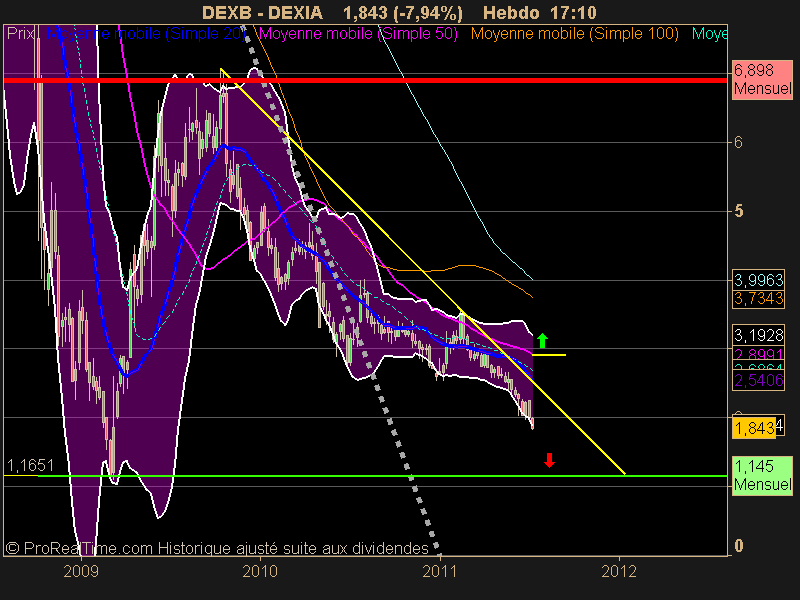The width and height of the screenshot is (800, 600).
Task: Click the purple 2,5406 value label
Action: click(x=758, y=380)
